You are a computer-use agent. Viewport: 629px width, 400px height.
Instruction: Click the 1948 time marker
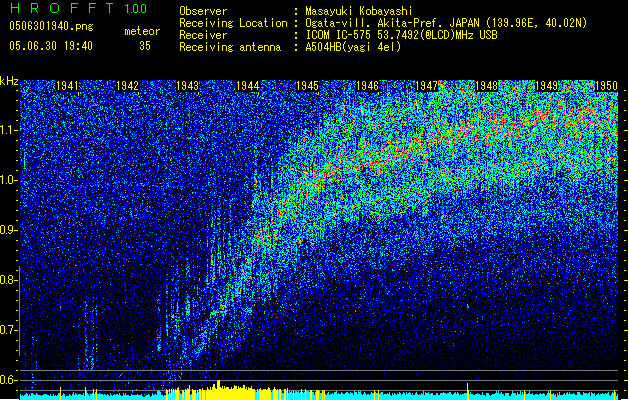(x=486, y=86)
